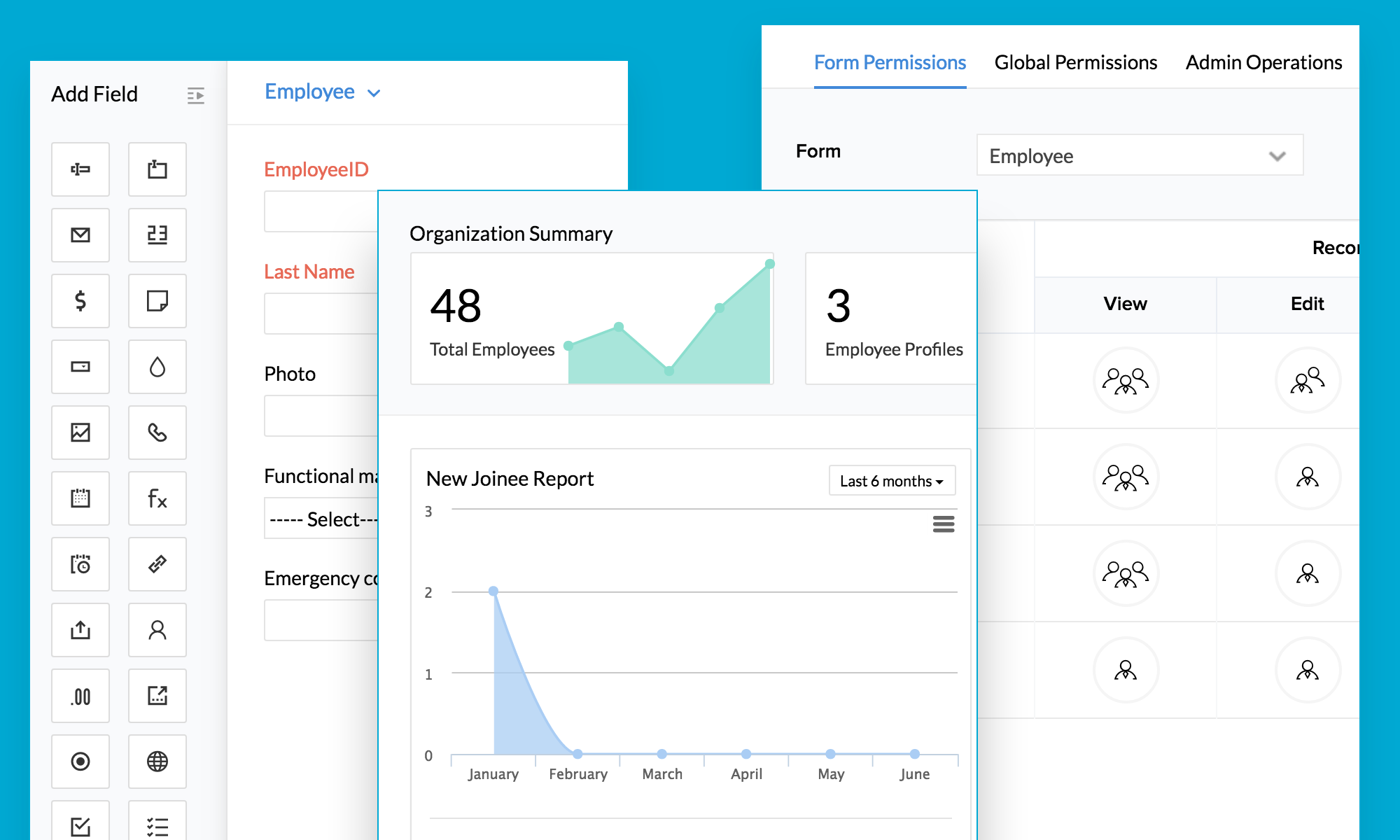Image resolution: width=1400 pixels, height=840 pixels.
Task: Switch to Global Permissions tab
Action: coord(1075,63)
